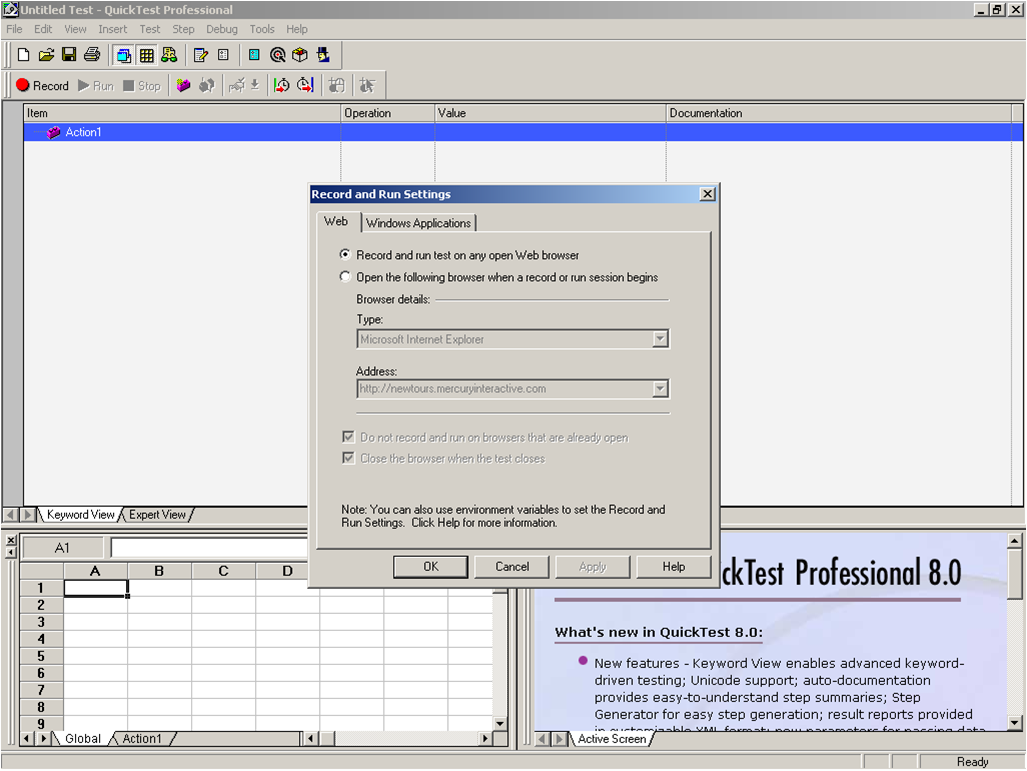The width and height of the screenshot is (1027, 771).
Task: Click the Data Table formula input field
Action: pyautogui.click(x=210, y=548)
